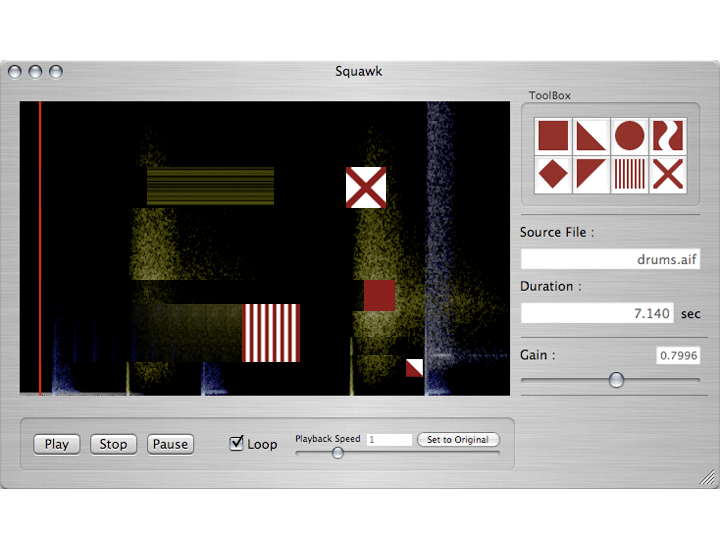Image resolution: width=720 pixels, height=550 pixels.
Task: Select the square shape tool in ToolBox
Action: [553, 135]
